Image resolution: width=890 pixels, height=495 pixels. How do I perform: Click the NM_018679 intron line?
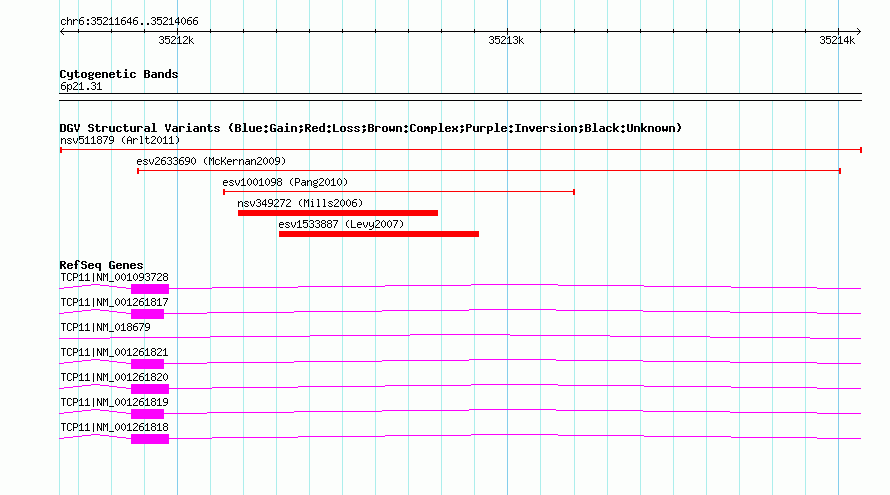click(460, 337)
